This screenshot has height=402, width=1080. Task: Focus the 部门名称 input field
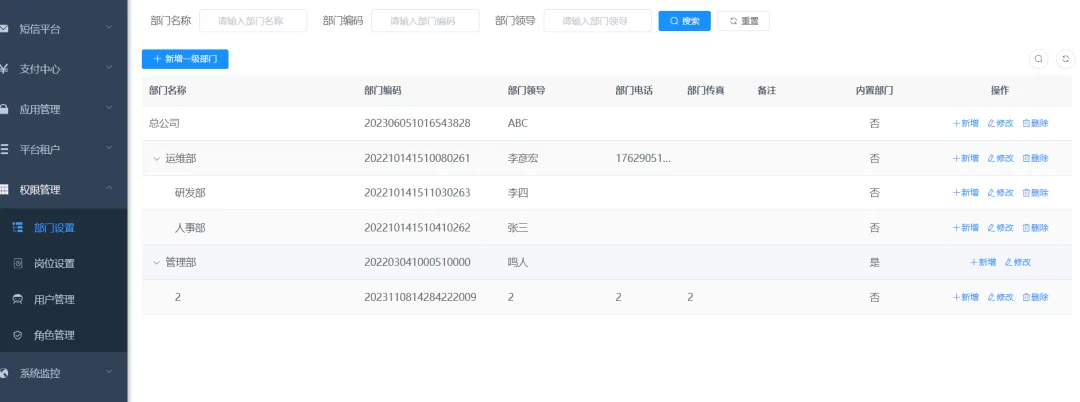pos(253,21)
